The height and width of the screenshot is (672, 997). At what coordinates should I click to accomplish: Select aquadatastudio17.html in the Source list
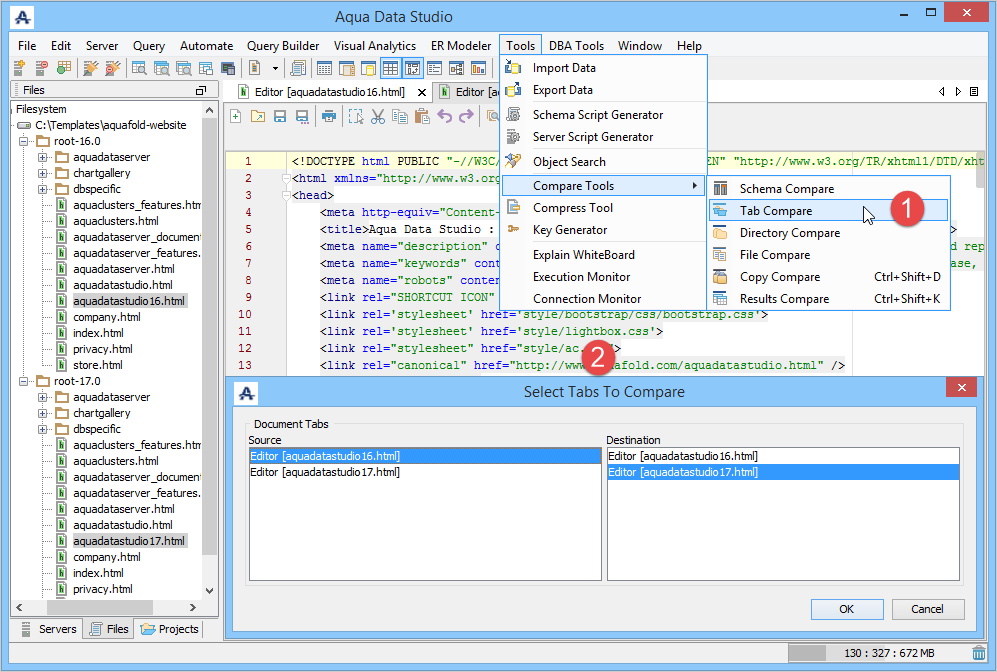[325, 472]
